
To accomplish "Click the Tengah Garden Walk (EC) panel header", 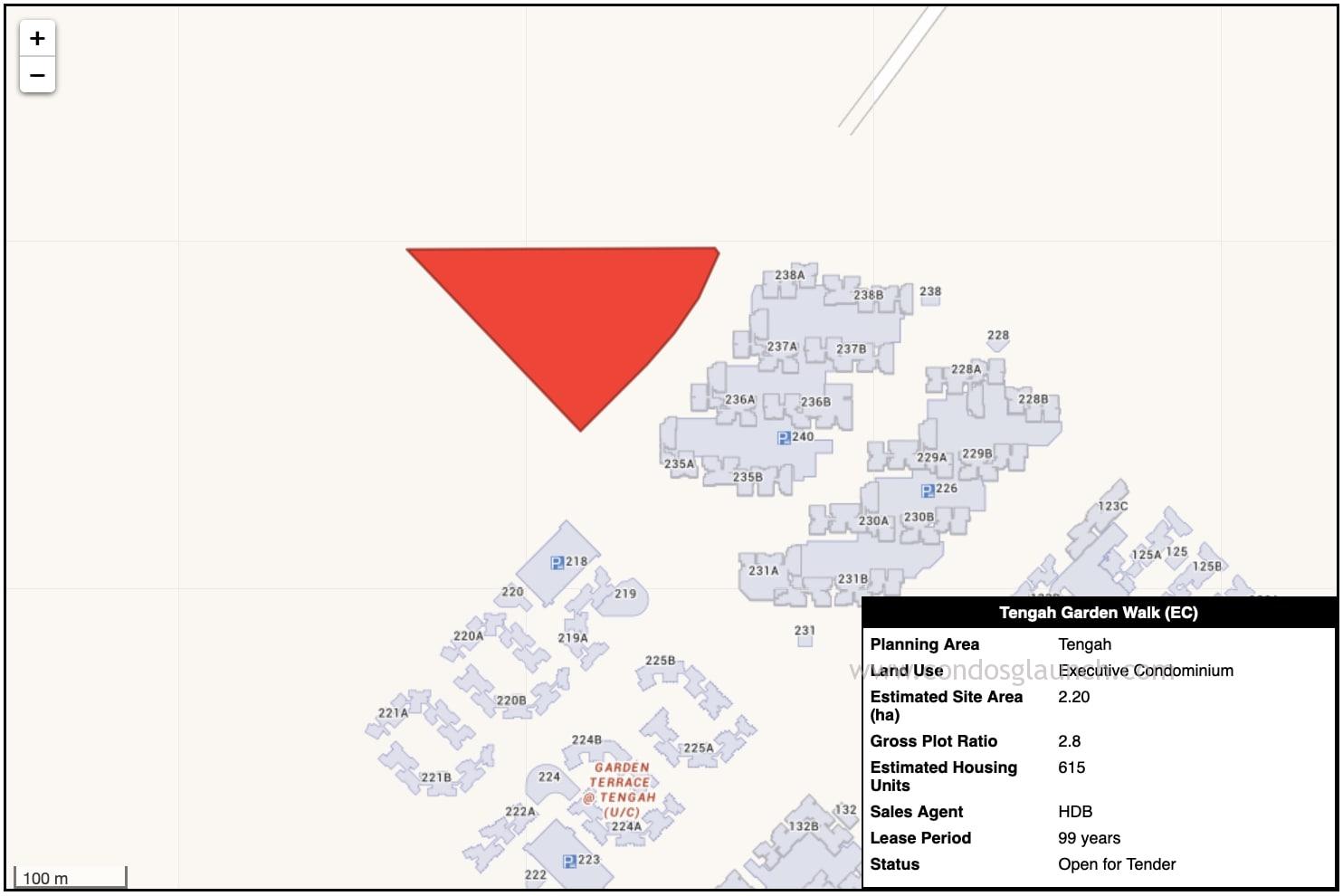I will [1098, 613].
